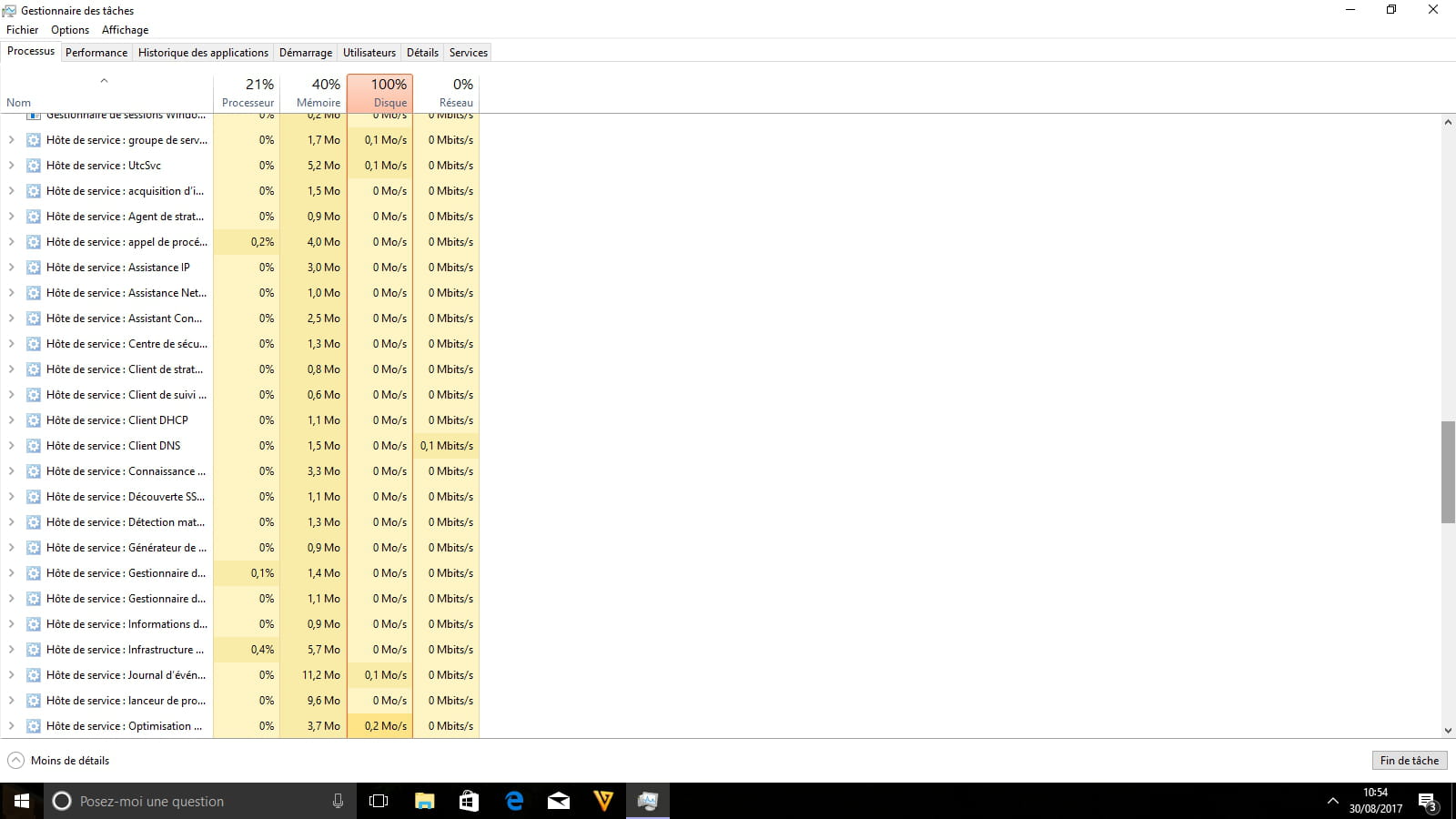Click the vertical scrollbar thumb

(x=1448, y=471)
